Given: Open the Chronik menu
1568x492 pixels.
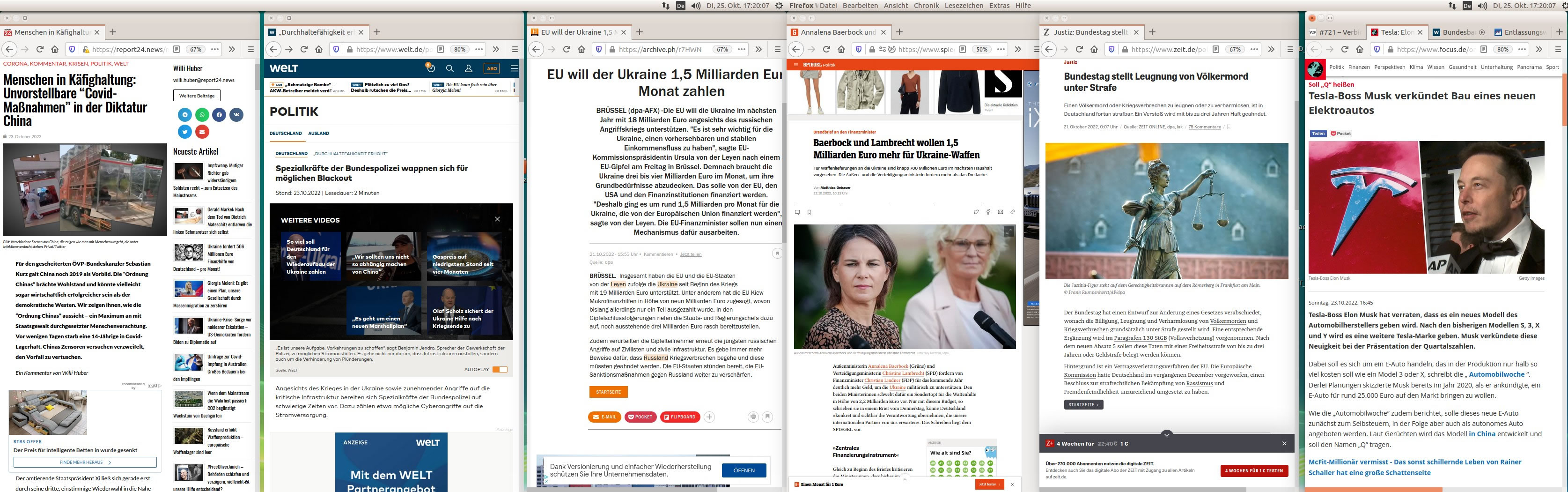Looking at the screenshot, I should 927,6.
